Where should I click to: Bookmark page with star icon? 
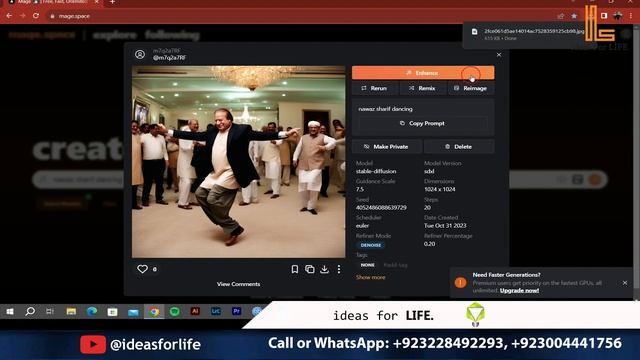(574, 16)
